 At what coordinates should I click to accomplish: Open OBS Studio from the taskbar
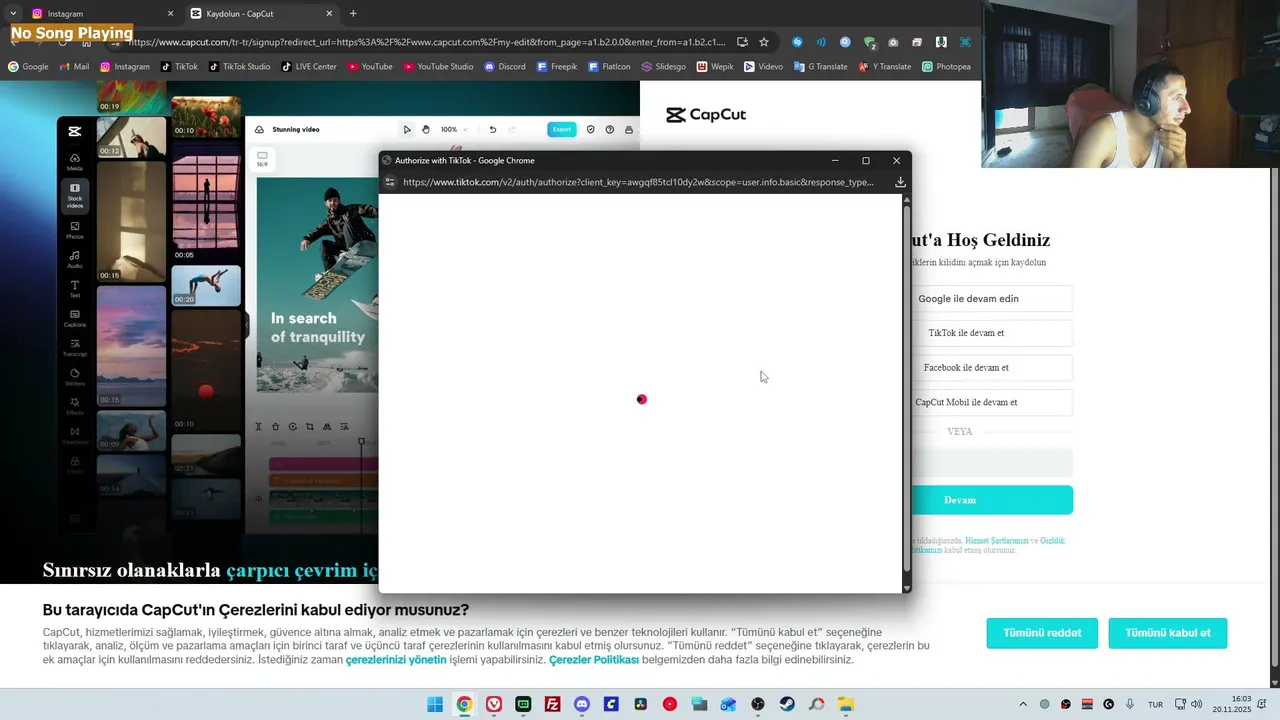(x=758, y=704)
